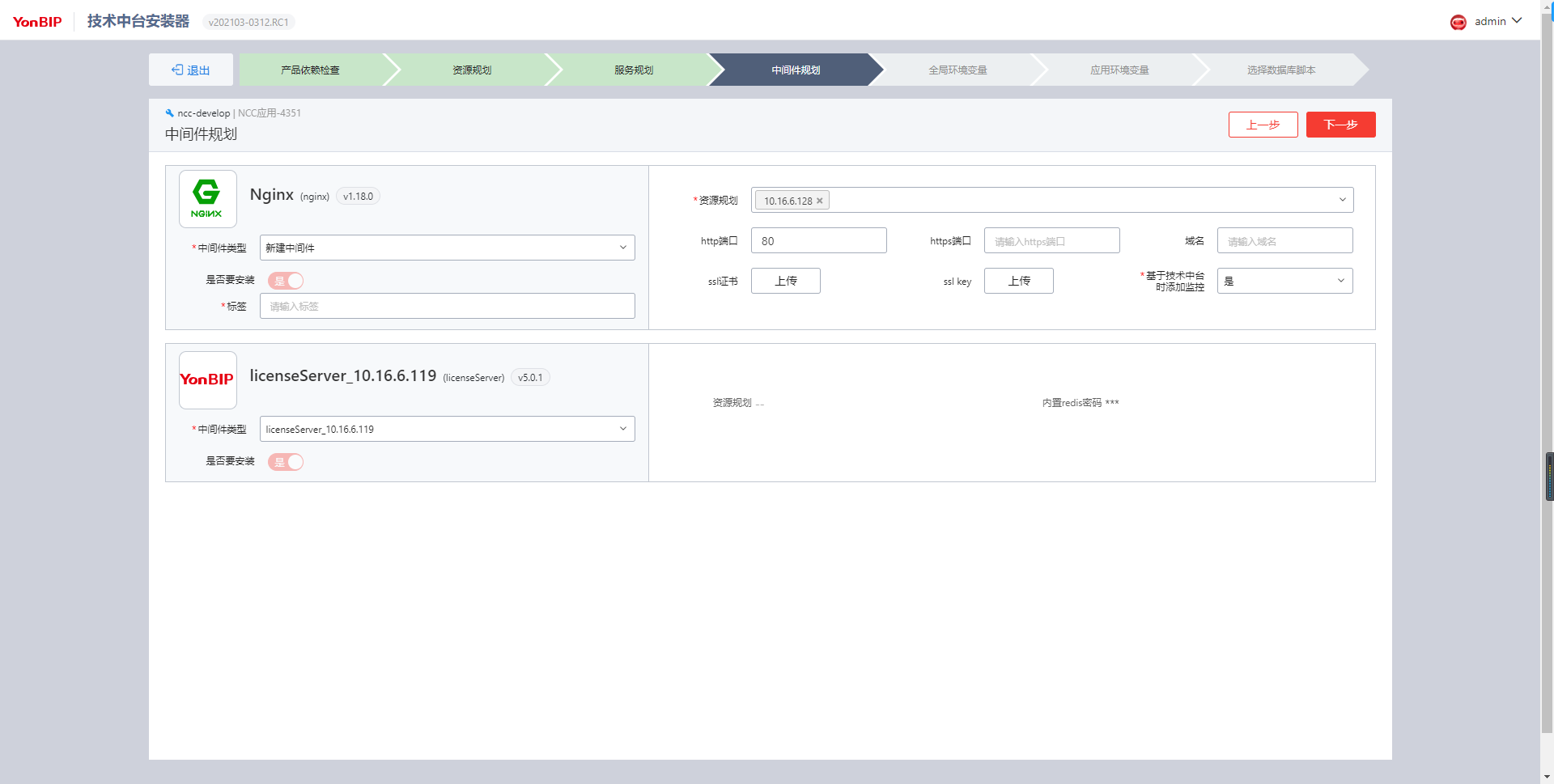Click the 下一步 next button
This screenshot has width=1554, height=784.
tap(1340, 125)
